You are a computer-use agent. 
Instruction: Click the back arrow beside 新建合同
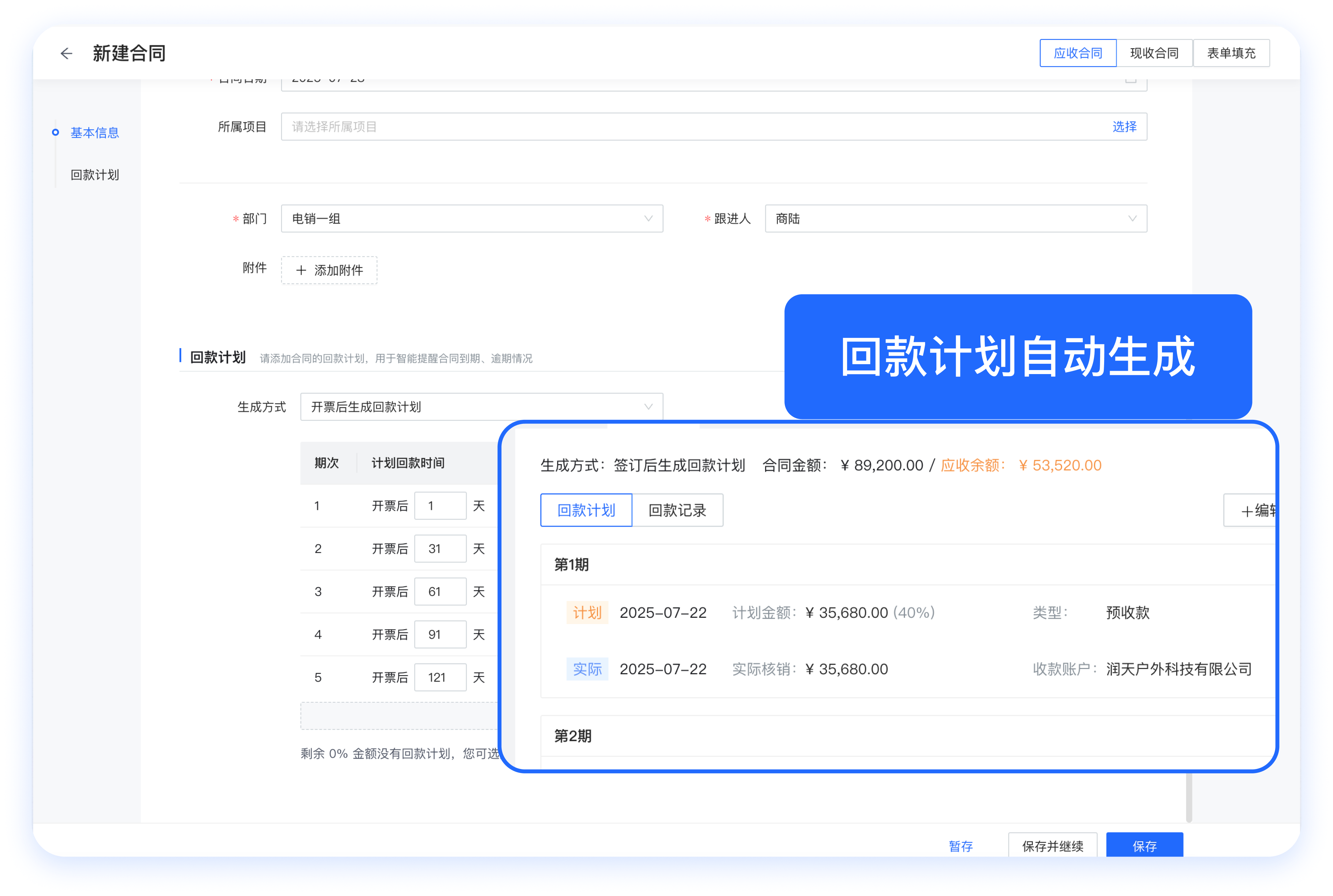coord(66,53)
